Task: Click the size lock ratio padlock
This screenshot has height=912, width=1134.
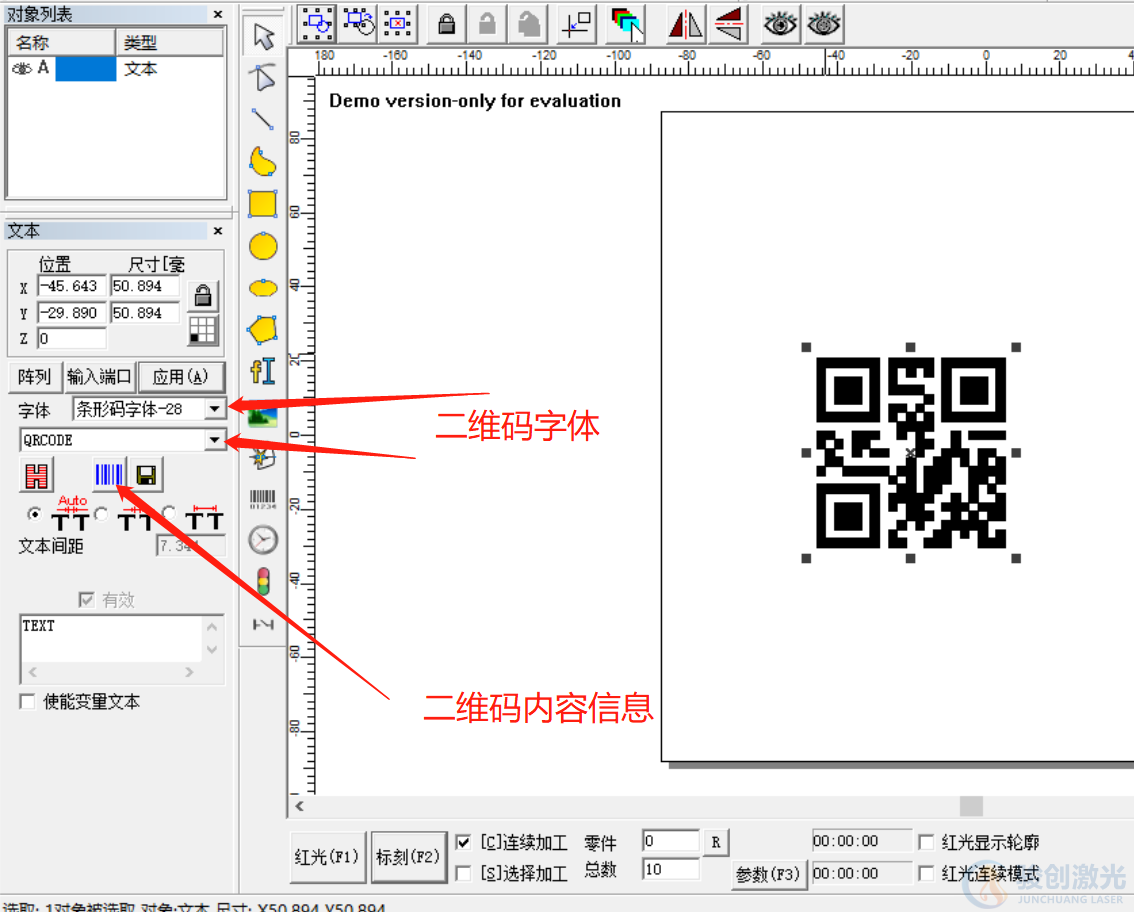Action: [202, 295]
